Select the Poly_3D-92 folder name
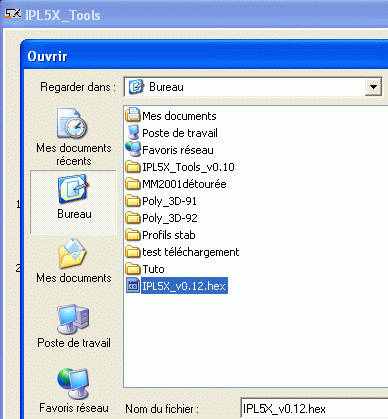This screenshot has width=388, height=419. point(170,218)
